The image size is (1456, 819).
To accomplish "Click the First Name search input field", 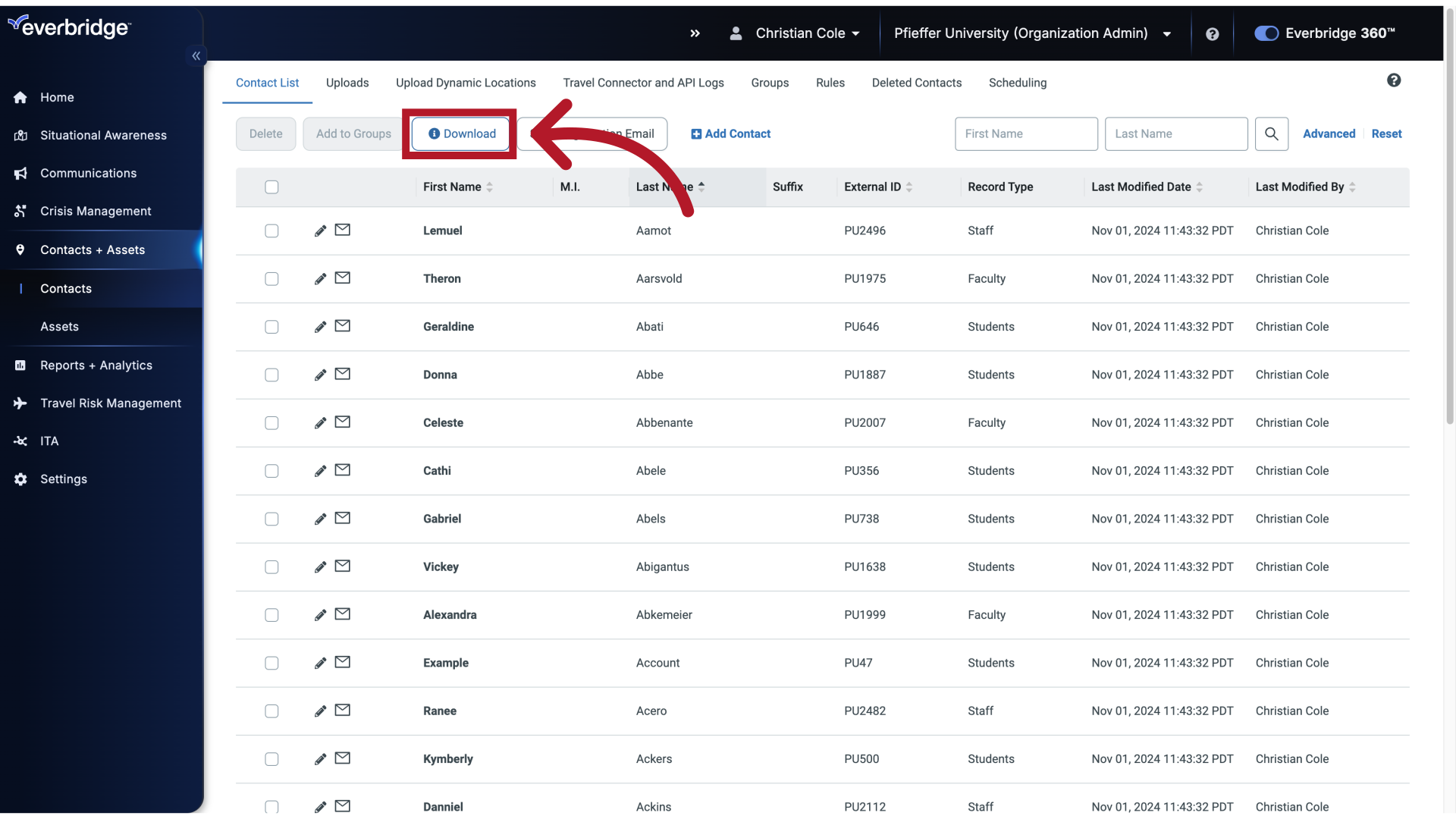I will pyautogui.click(x=1026, y=133).
